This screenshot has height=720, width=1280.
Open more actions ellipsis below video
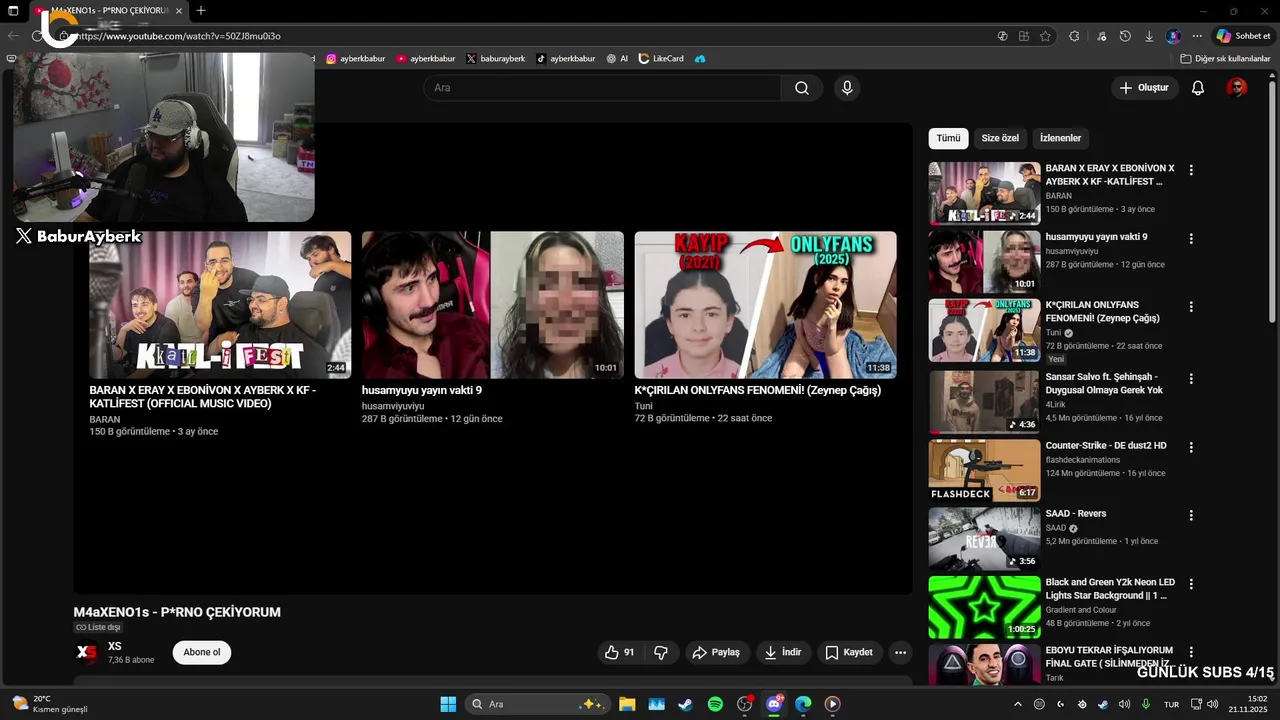point(900,652)
